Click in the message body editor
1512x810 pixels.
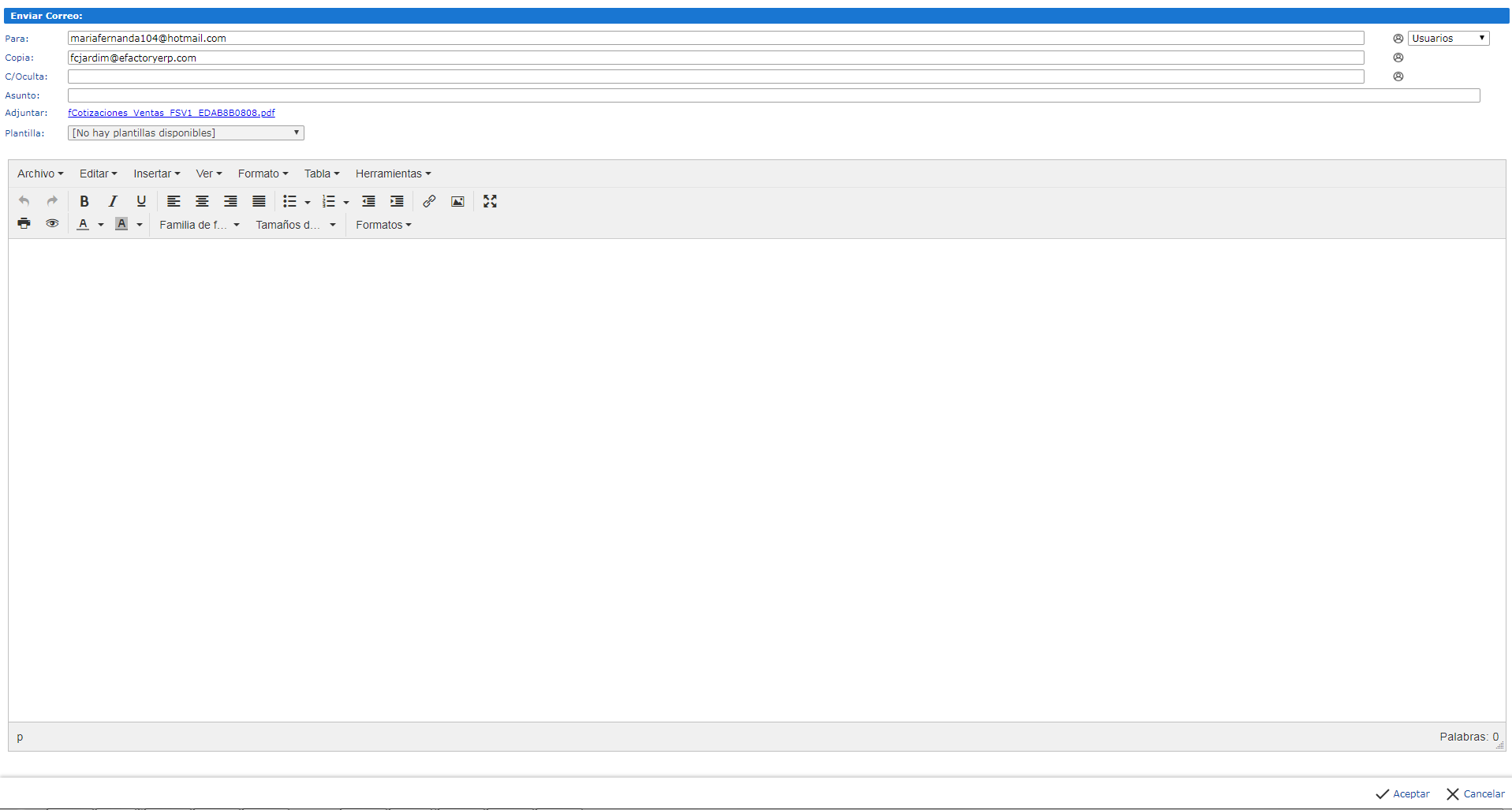756,480
